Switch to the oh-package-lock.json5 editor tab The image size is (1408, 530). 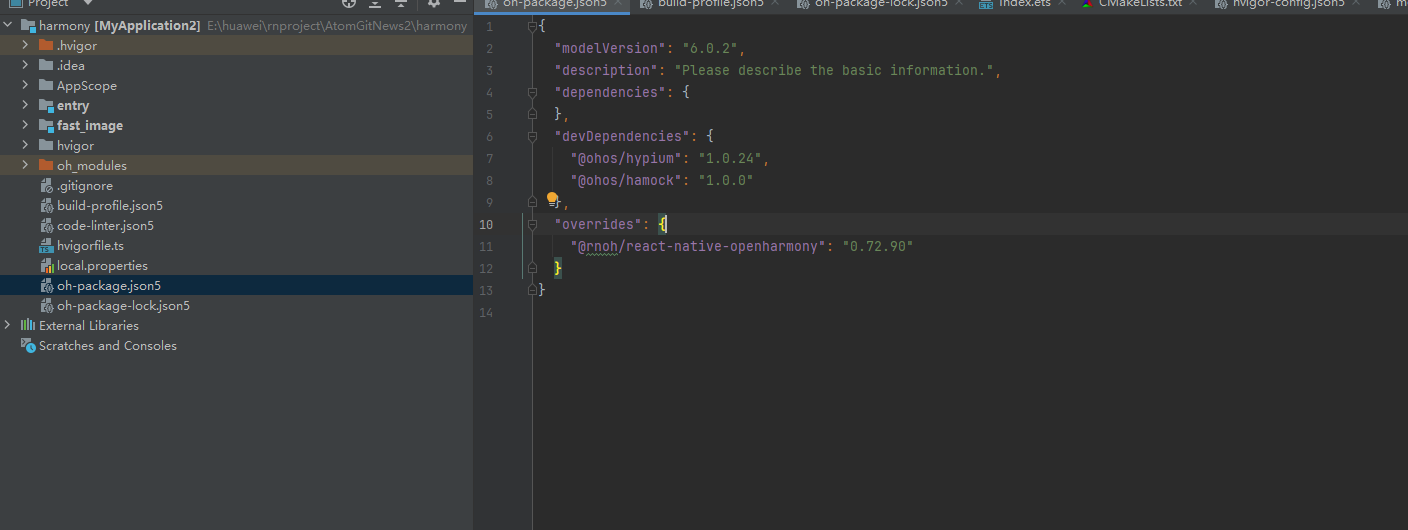coord(880,5)
